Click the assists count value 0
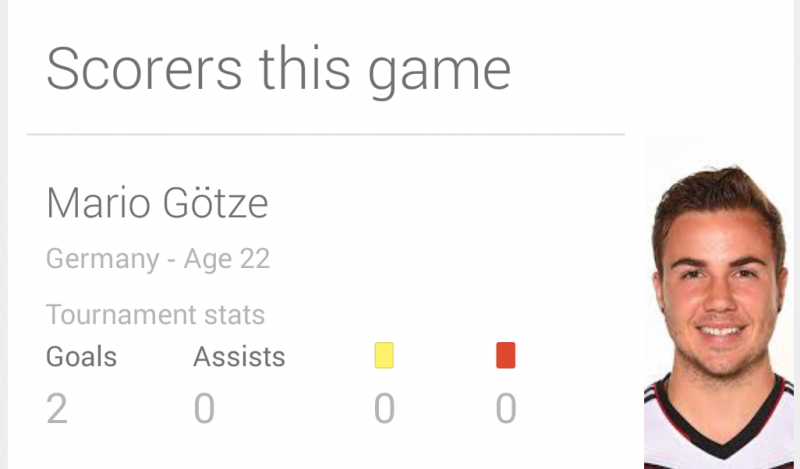Image resolution: width=800 pixels, height=469 pixels. pos(205,408)
